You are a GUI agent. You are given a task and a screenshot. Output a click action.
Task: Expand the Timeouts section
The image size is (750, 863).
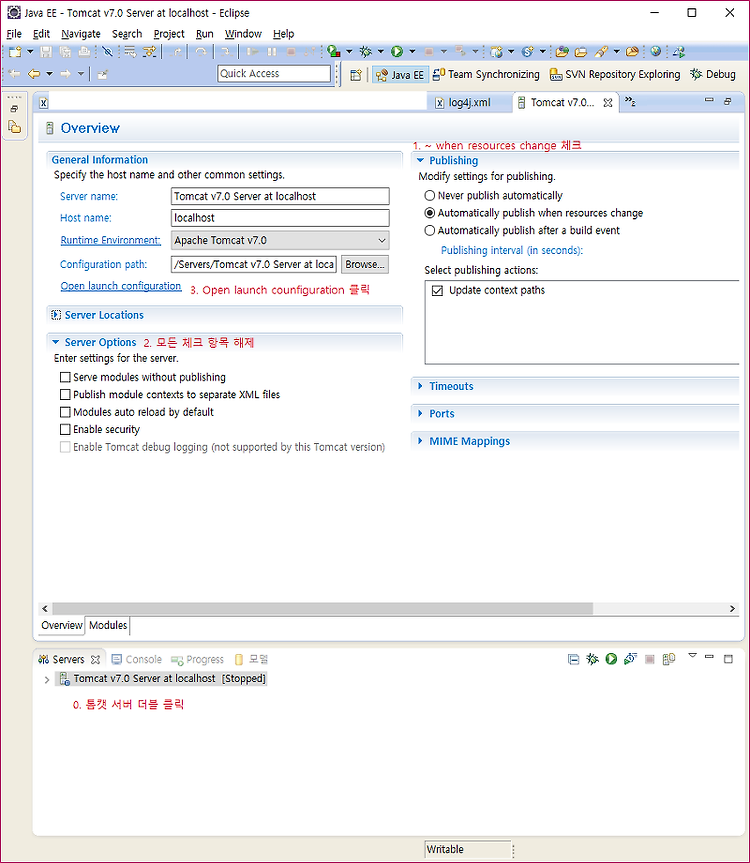pos(420,386)
